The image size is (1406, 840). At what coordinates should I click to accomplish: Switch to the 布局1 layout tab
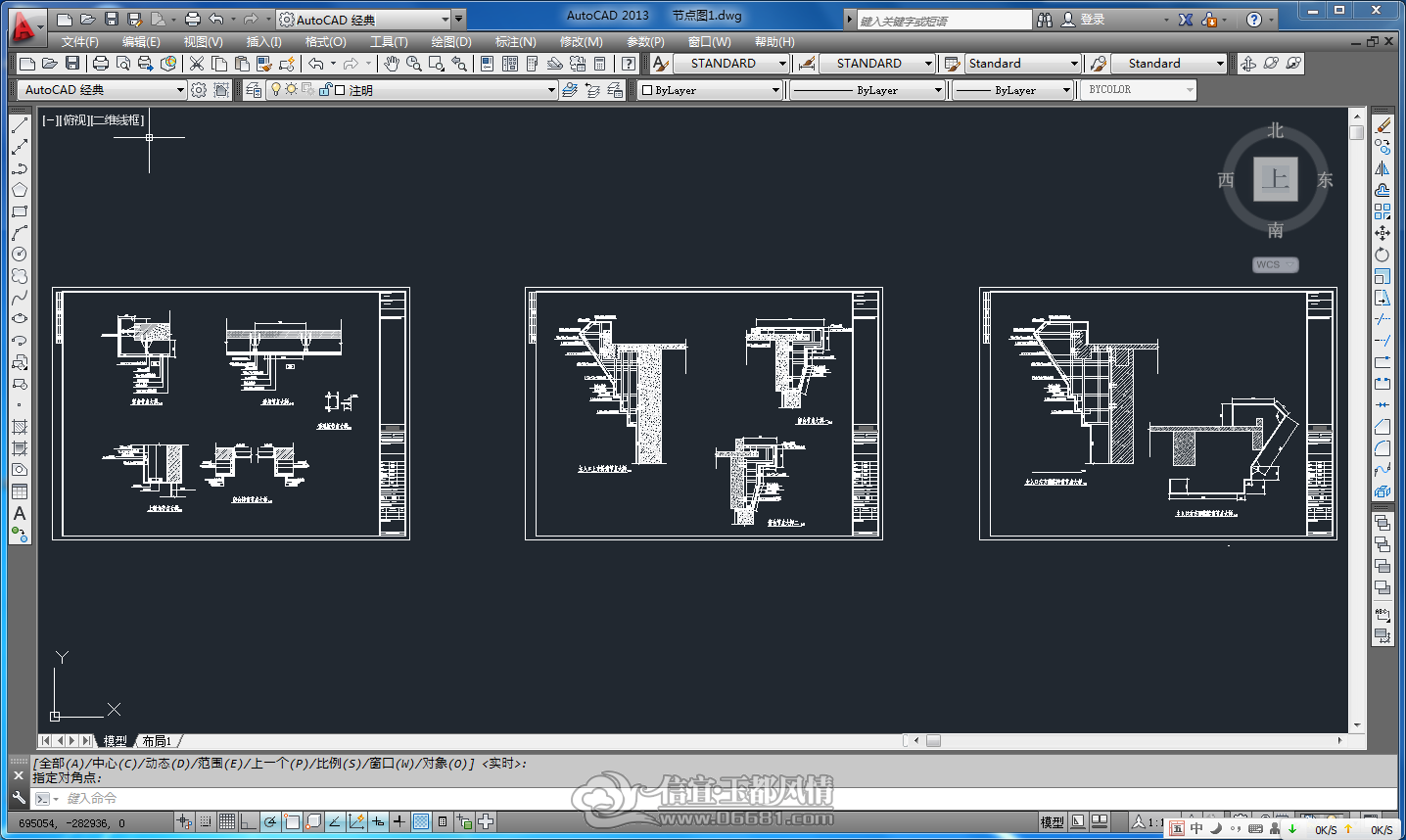pyautogui.click(x=157, y=741)
